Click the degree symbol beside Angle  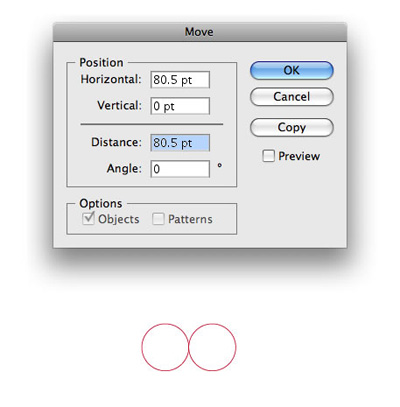point(219,165)
